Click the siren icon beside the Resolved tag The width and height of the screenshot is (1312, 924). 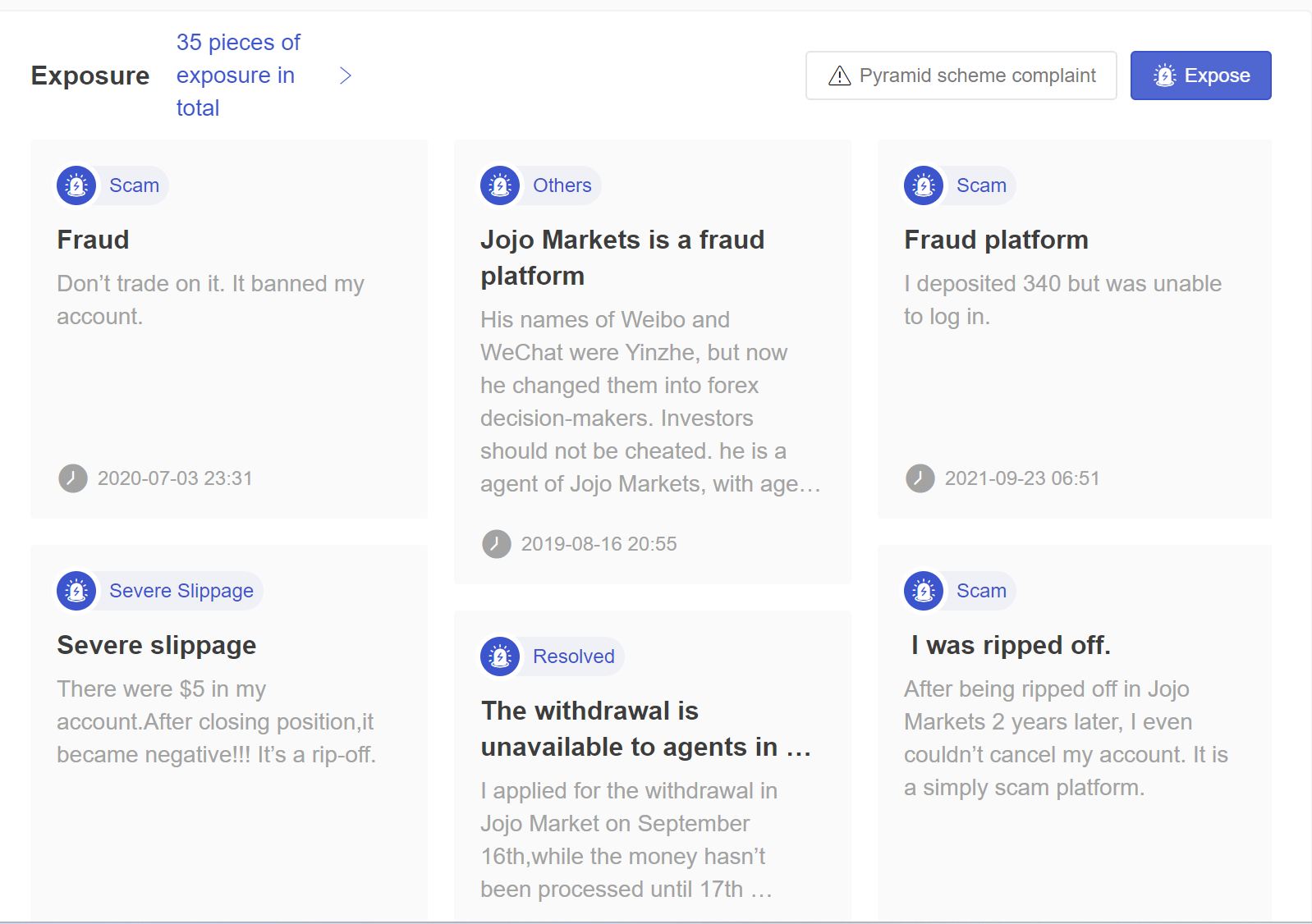point(500,656)
